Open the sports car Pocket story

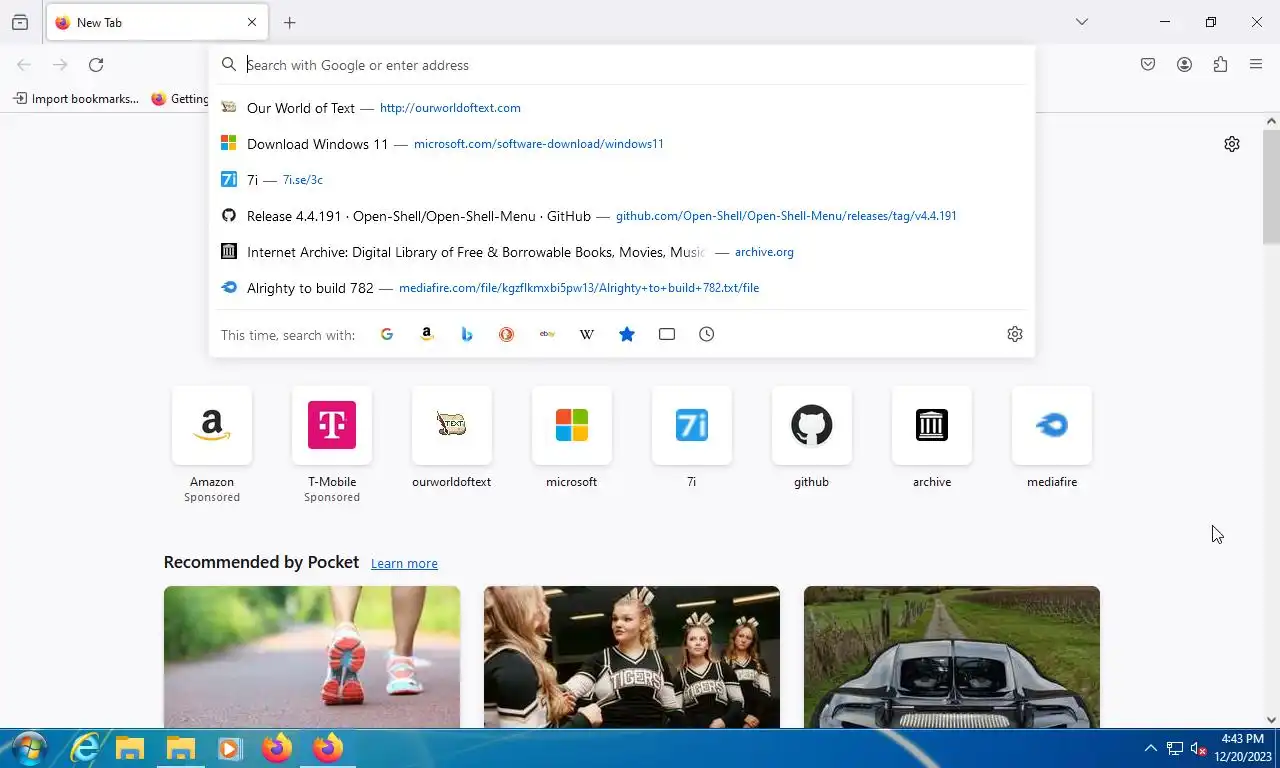coord(952,657)
